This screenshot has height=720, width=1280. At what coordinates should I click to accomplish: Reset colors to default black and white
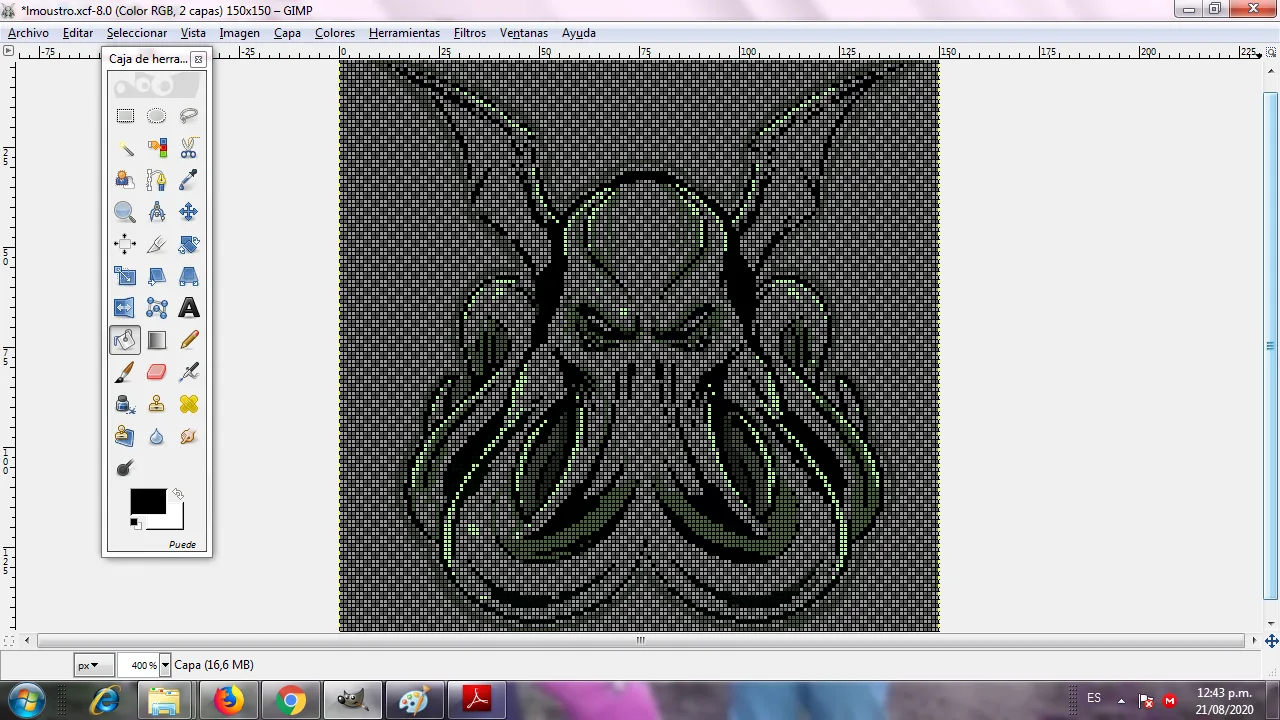click(x=135, y=523)
